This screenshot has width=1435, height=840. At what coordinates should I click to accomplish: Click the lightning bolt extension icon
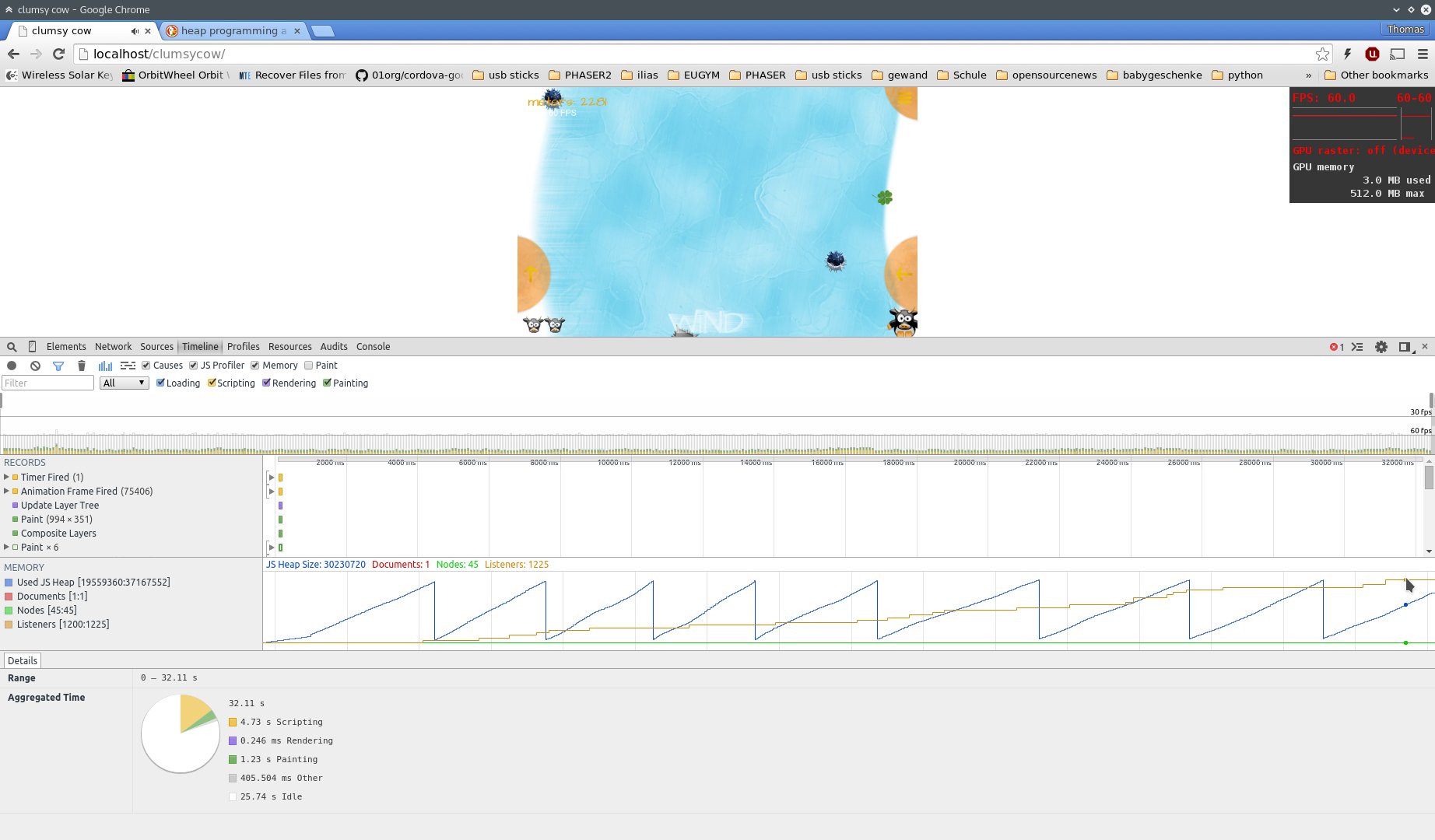(1348, 54)
